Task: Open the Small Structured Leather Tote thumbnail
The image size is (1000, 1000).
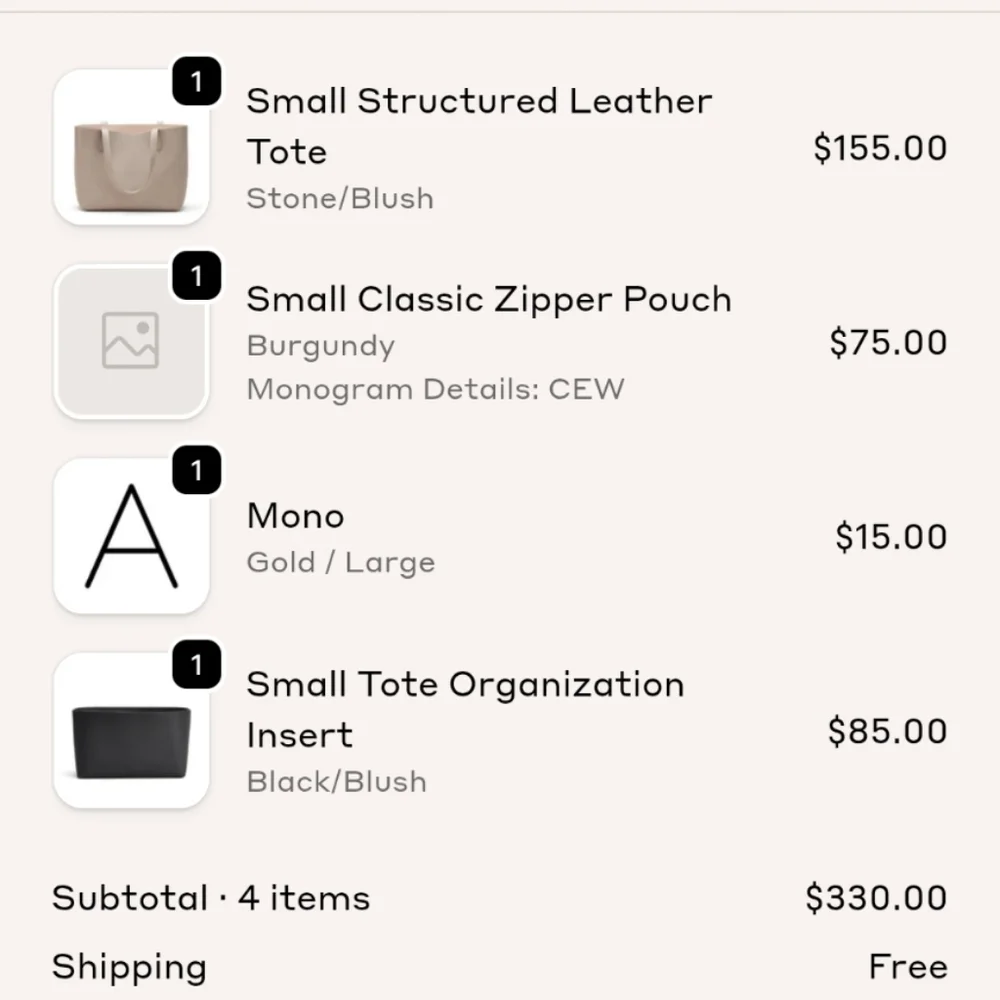Action: (x=133, y=147)
